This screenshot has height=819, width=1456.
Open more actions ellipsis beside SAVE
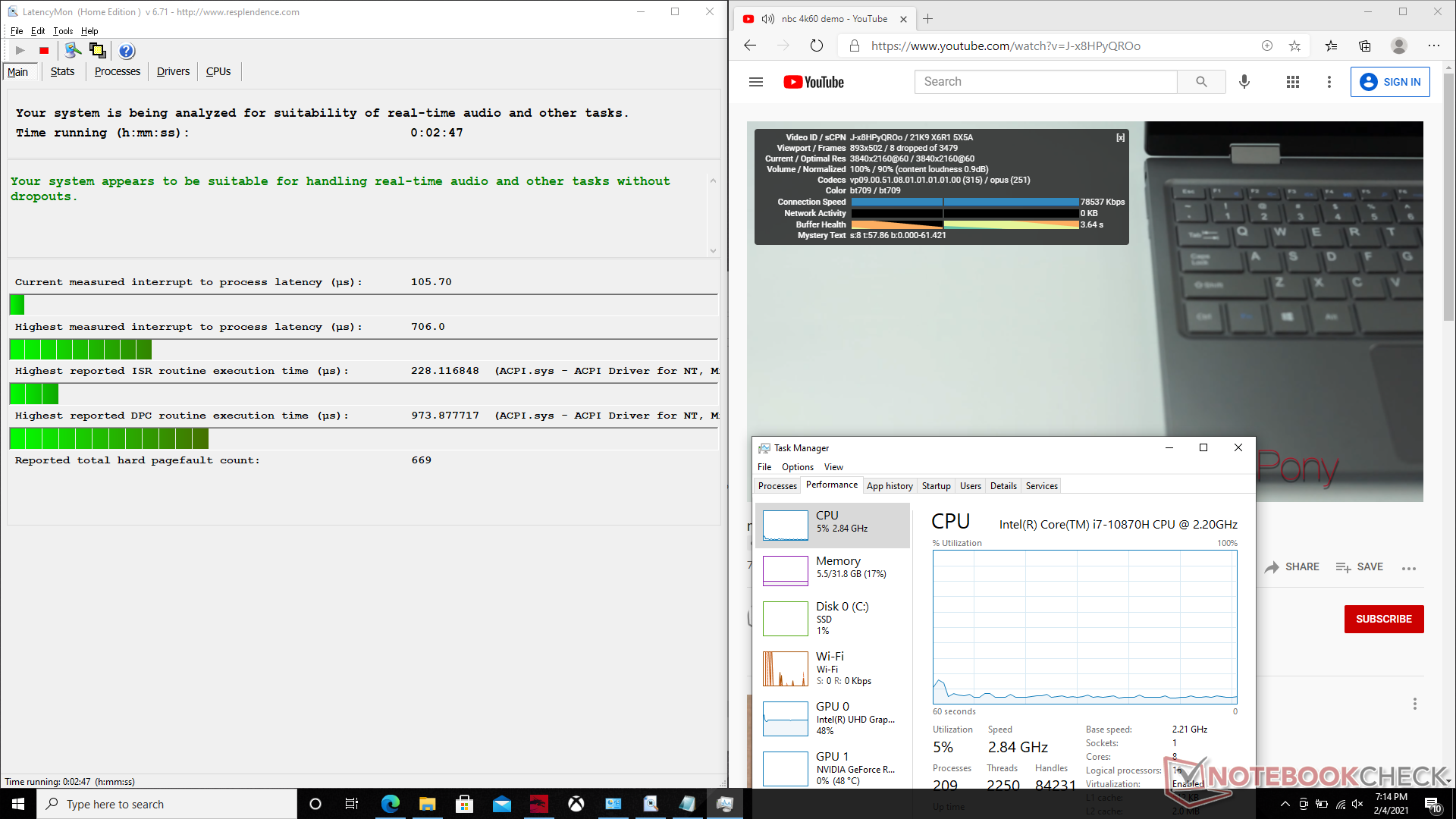pyautogui.click(x=1408, y=568)
